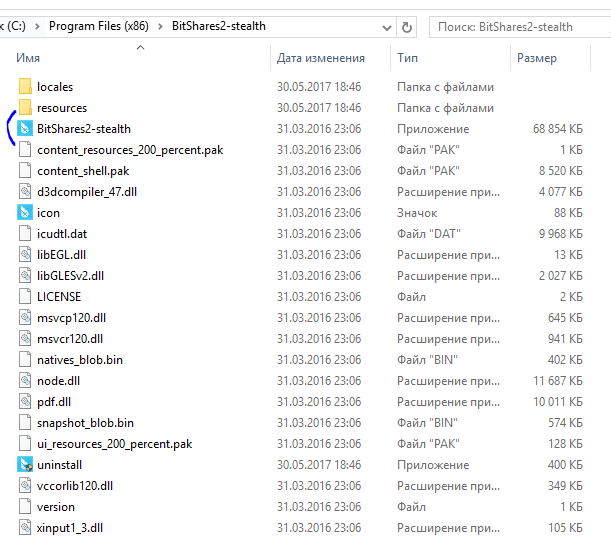Click the BitShares2-stealth breadcrumb segment
The width and height of the screenshot is (611, 558).
219,26
